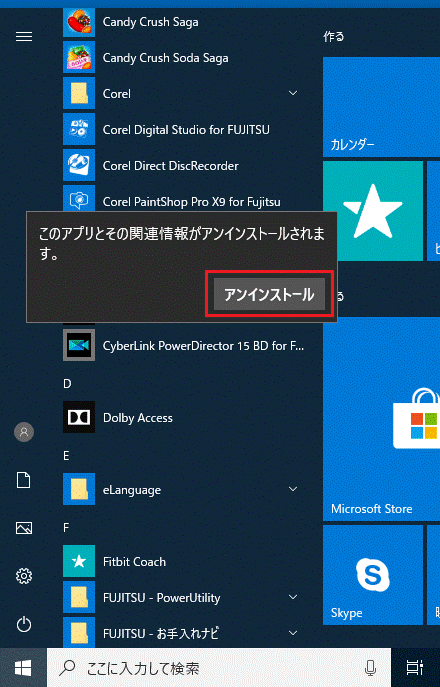Click the Corel Digital Studio icon
This screenshot has width=440, height=687.
[x=79, y=129]
